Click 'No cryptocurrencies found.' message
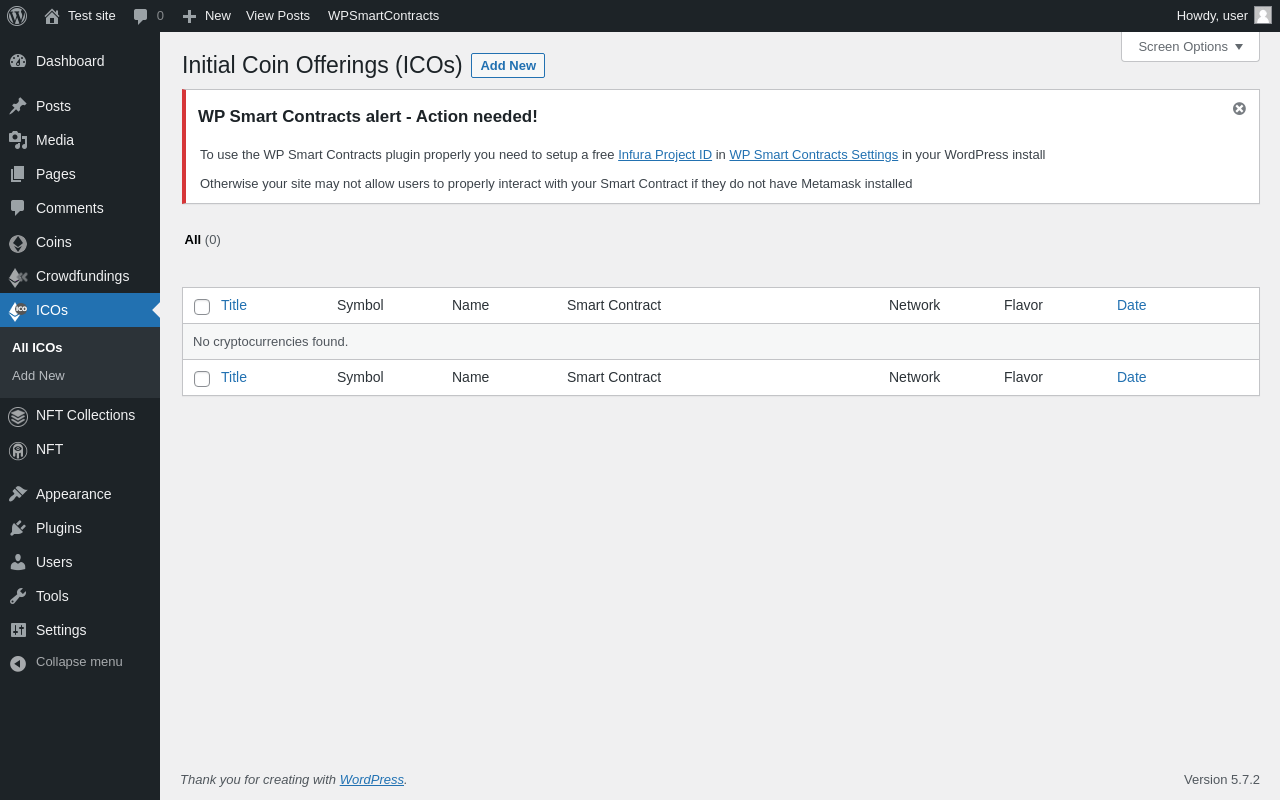The width and height of the screenshot is (1280, 800). tap(270, 341)
